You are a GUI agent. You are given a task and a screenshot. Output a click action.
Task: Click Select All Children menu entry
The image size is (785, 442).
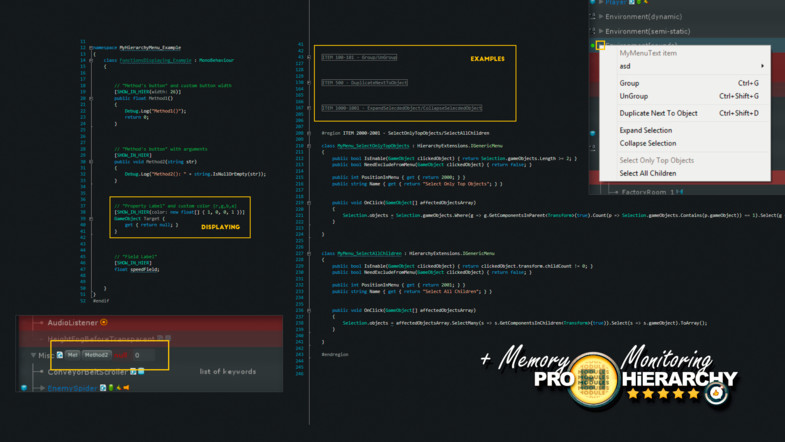685,173
